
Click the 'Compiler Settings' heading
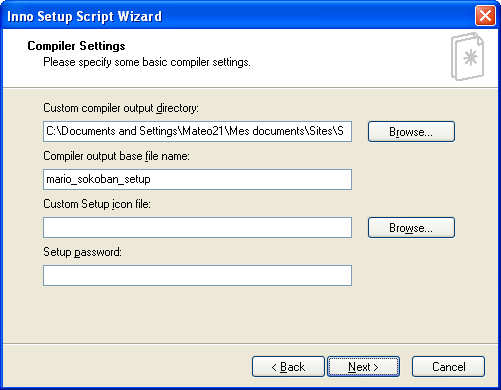76,46
